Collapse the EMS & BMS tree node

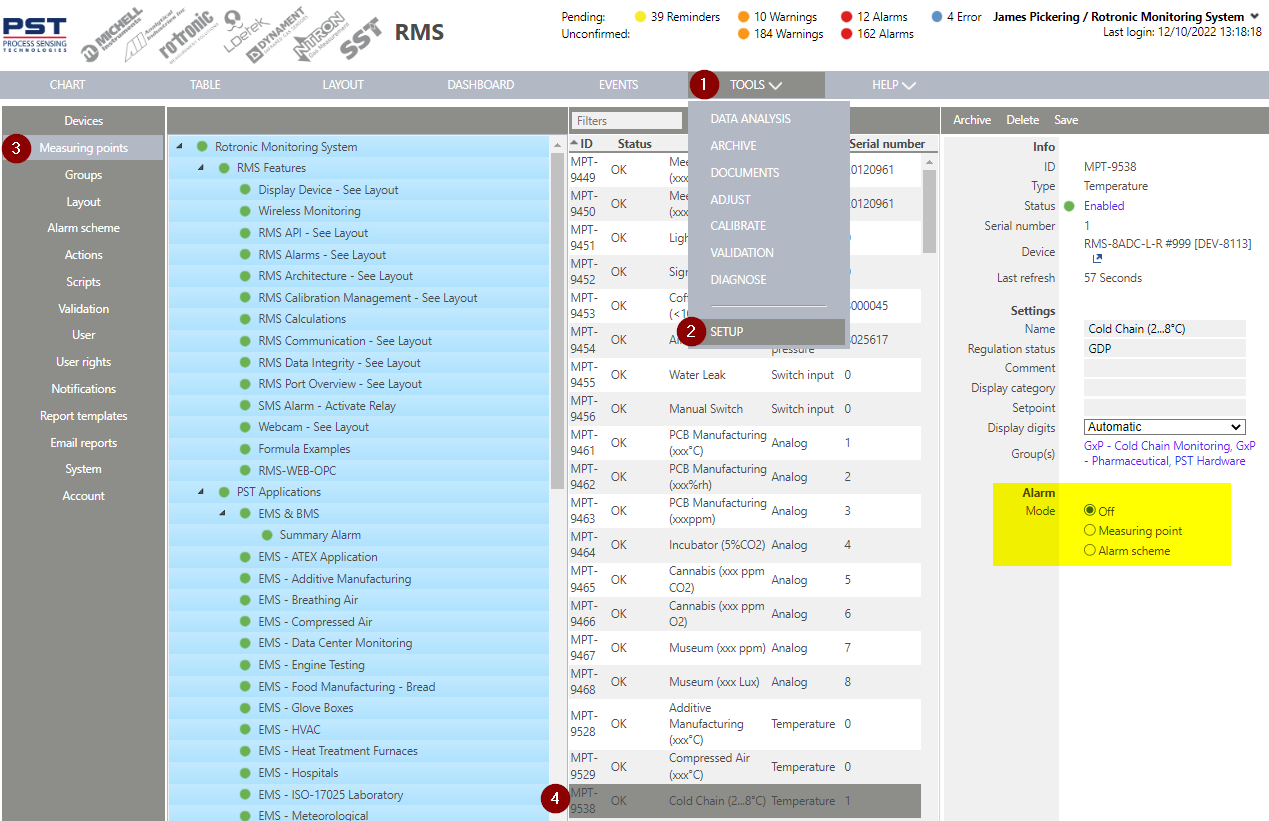pos(222,514)
